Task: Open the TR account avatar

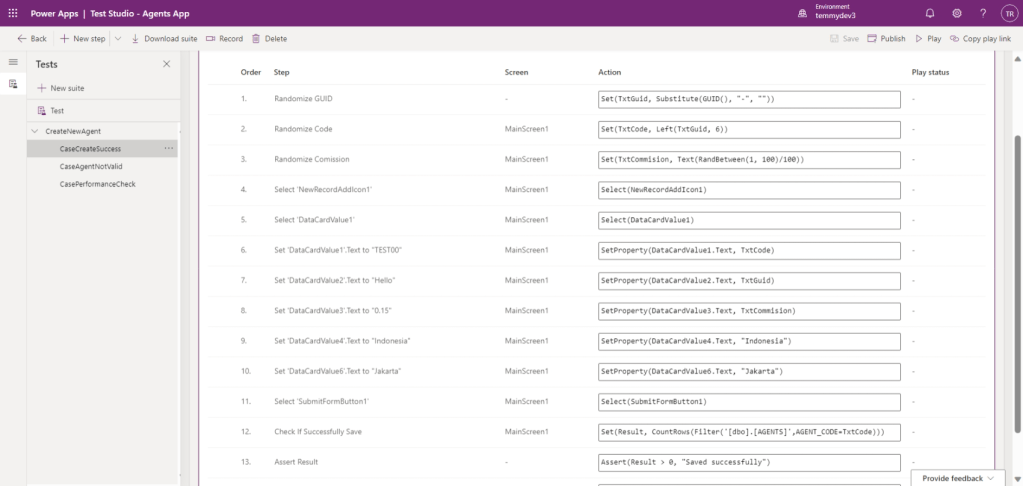Action: click(x=1009, y=13)
